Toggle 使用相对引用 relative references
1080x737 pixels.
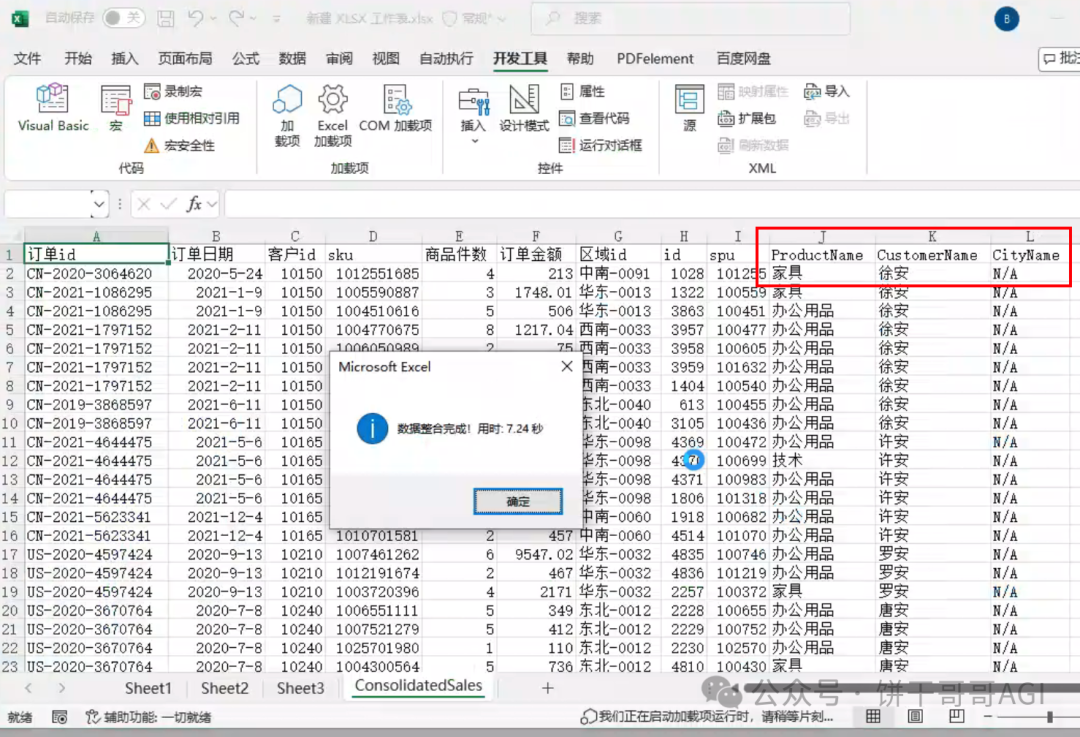pyautogui.click(x=191, y=118)
